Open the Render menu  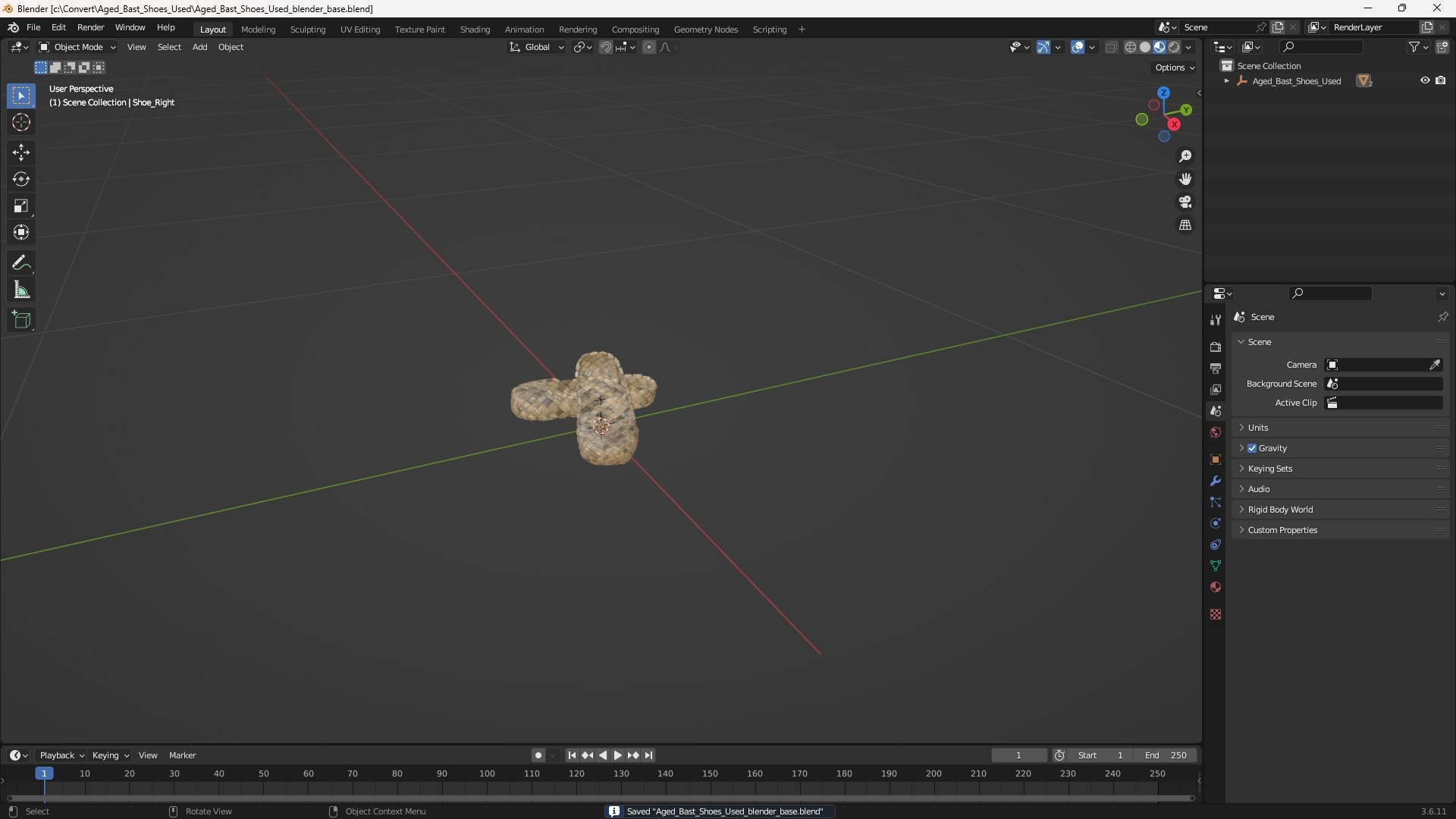pyautogui.click(x=90, y=27)
